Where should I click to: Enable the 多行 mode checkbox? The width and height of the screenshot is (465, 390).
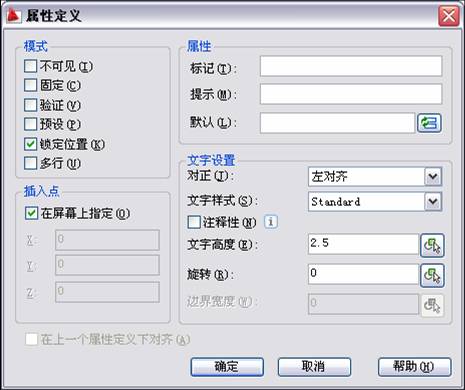tap(30, 163)
